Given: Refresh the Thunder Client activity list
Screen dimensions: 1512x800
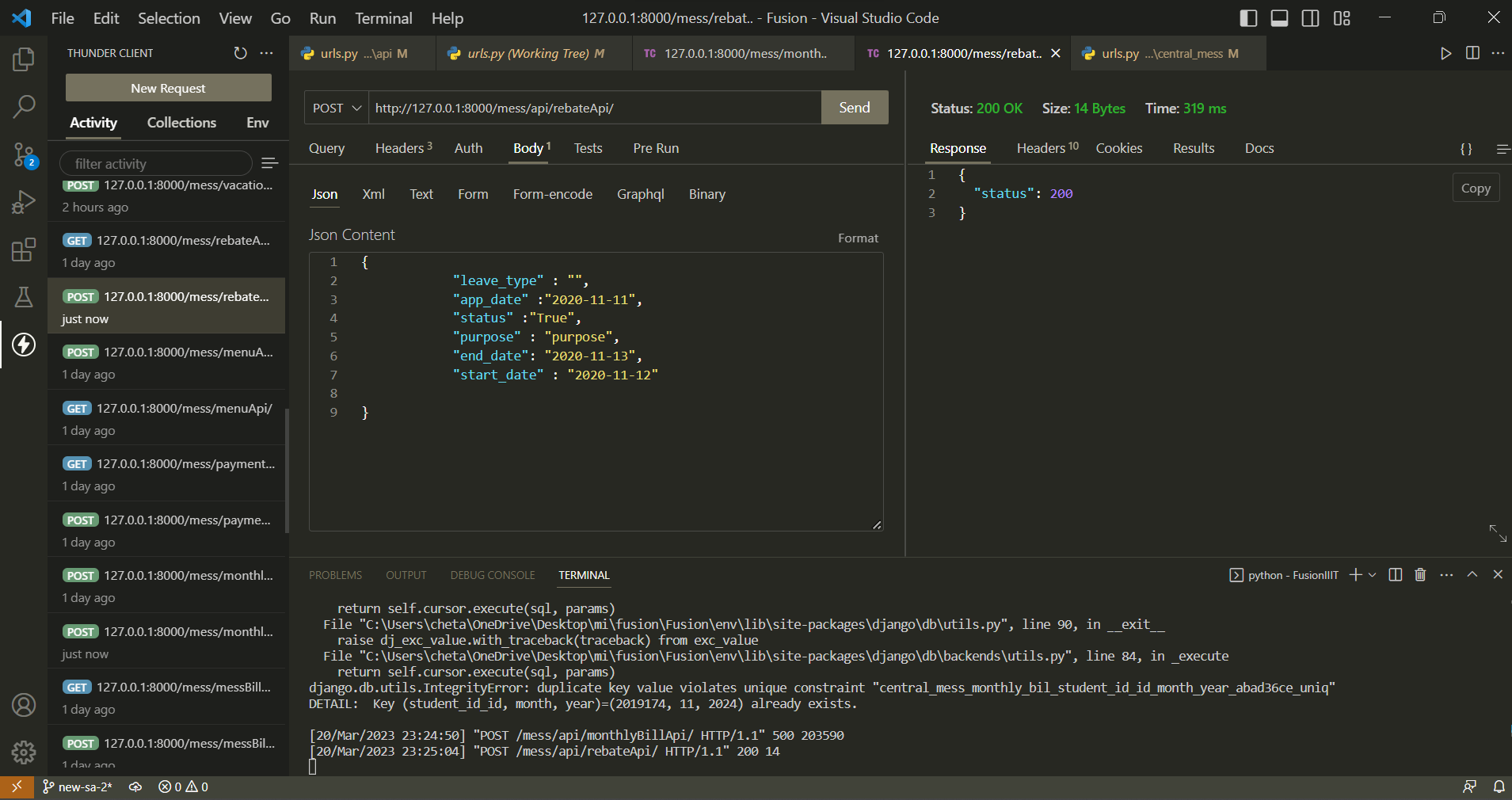Looking at the screenshot, I should coord(240,53).
